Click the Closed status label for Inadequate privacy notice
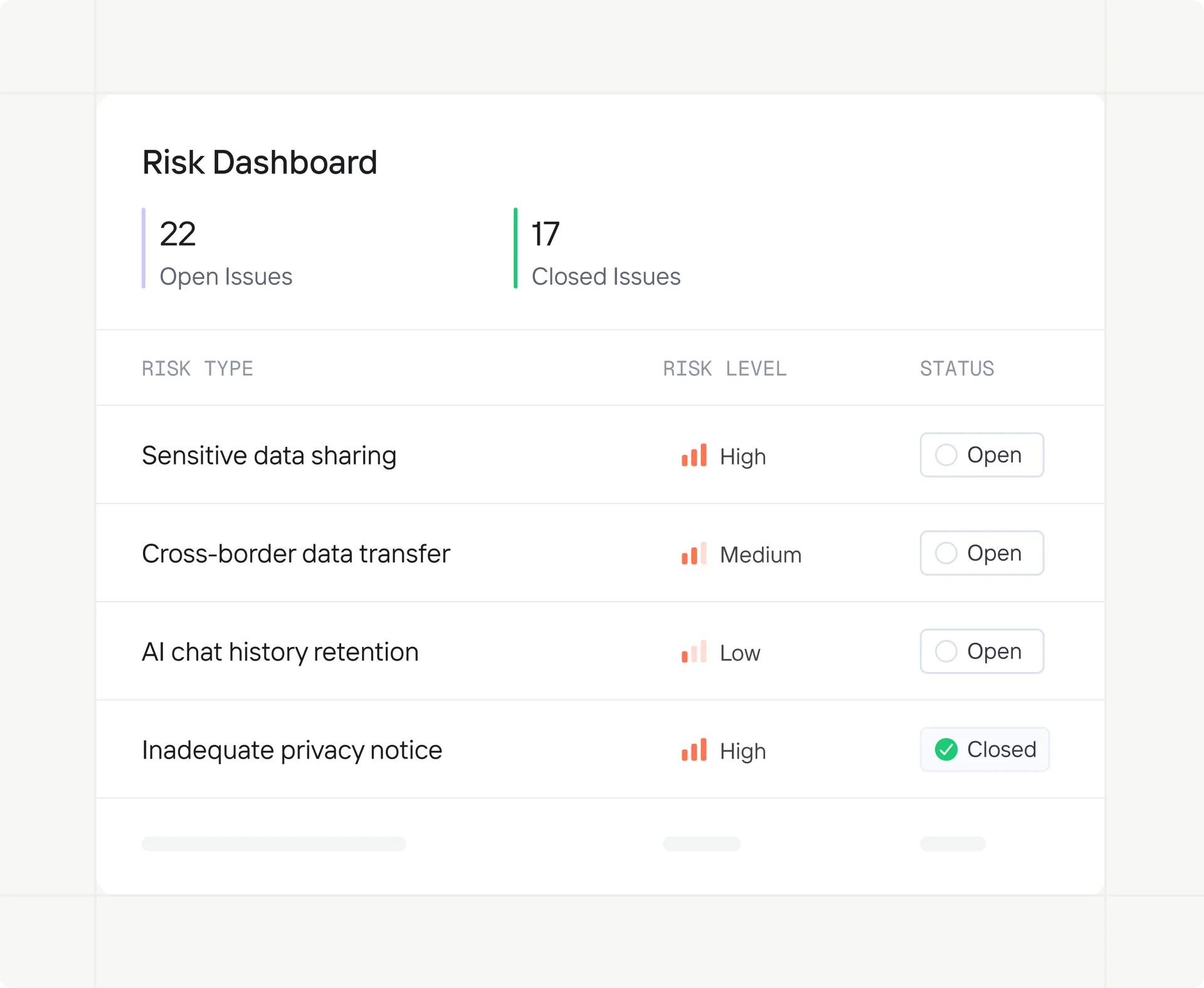Screen dimensions: 1204x988 point(1001,749)
